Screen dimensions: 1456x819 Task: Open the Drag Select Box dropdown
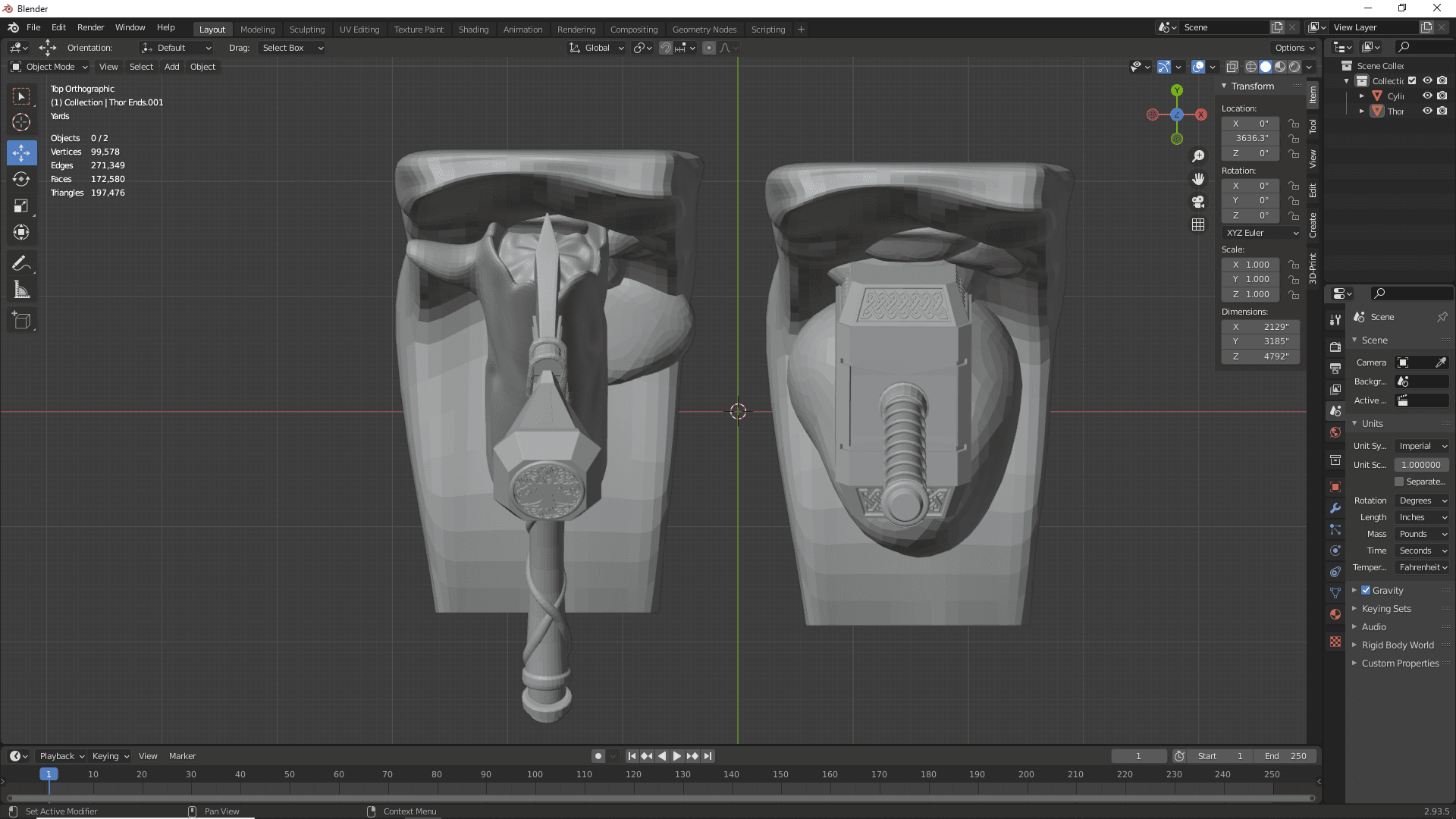292,48
